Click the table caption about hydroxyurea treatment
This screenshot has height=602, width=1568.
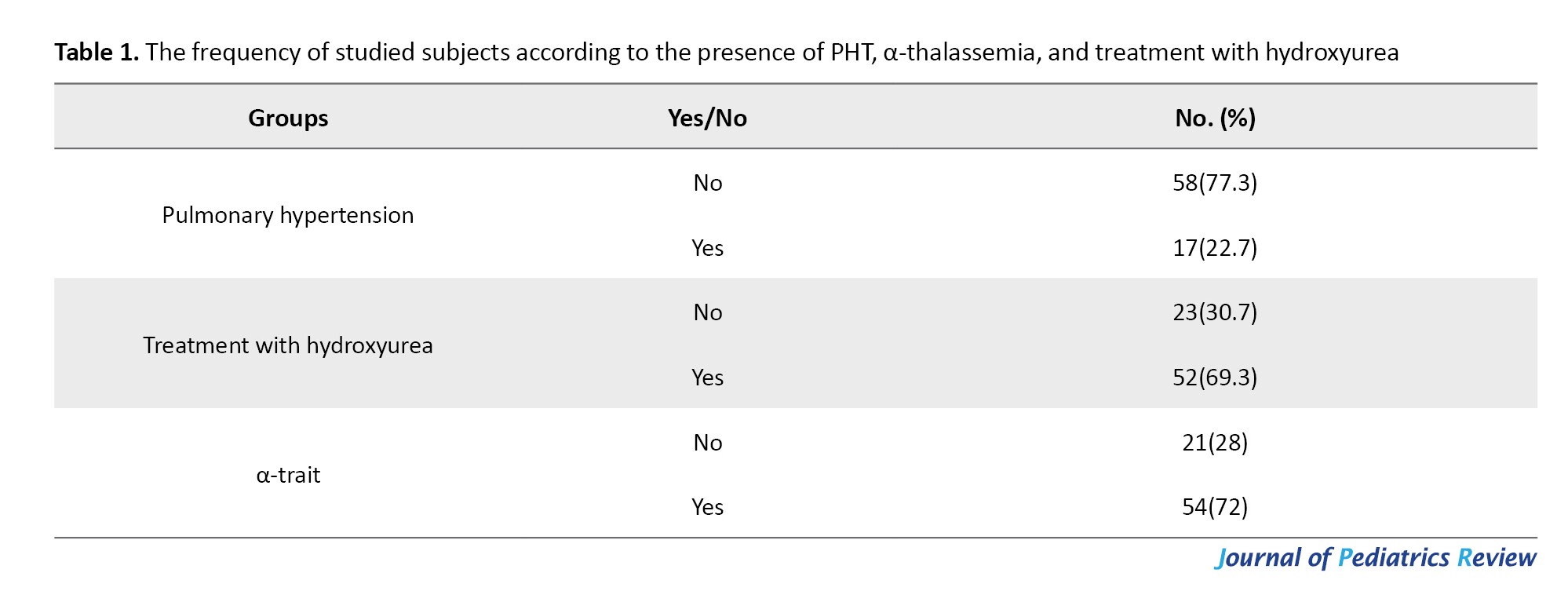(x=771, y=53)
